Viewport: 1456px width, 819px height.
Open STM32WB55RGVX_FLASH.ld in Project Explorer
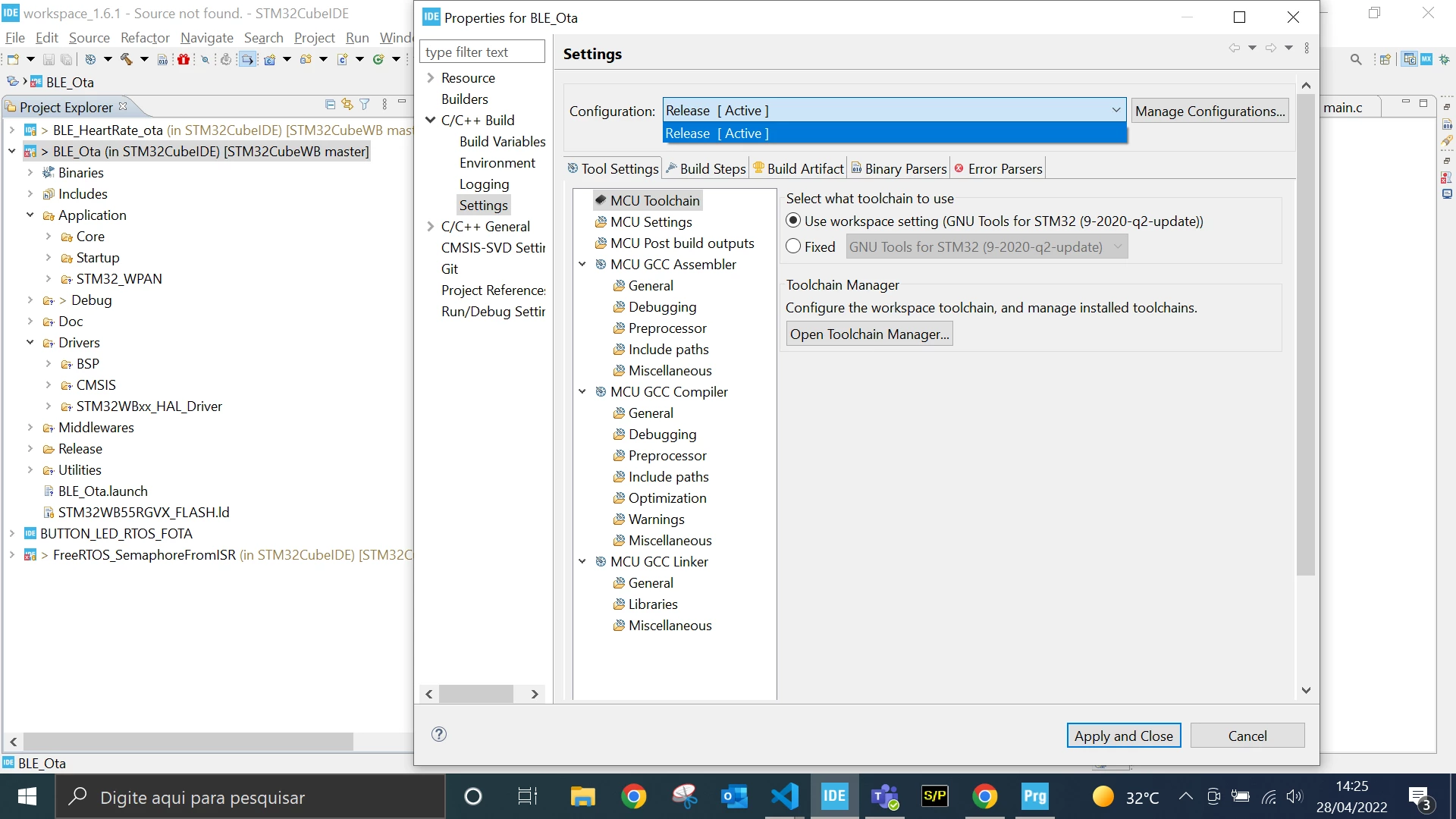tap(143, 513)
